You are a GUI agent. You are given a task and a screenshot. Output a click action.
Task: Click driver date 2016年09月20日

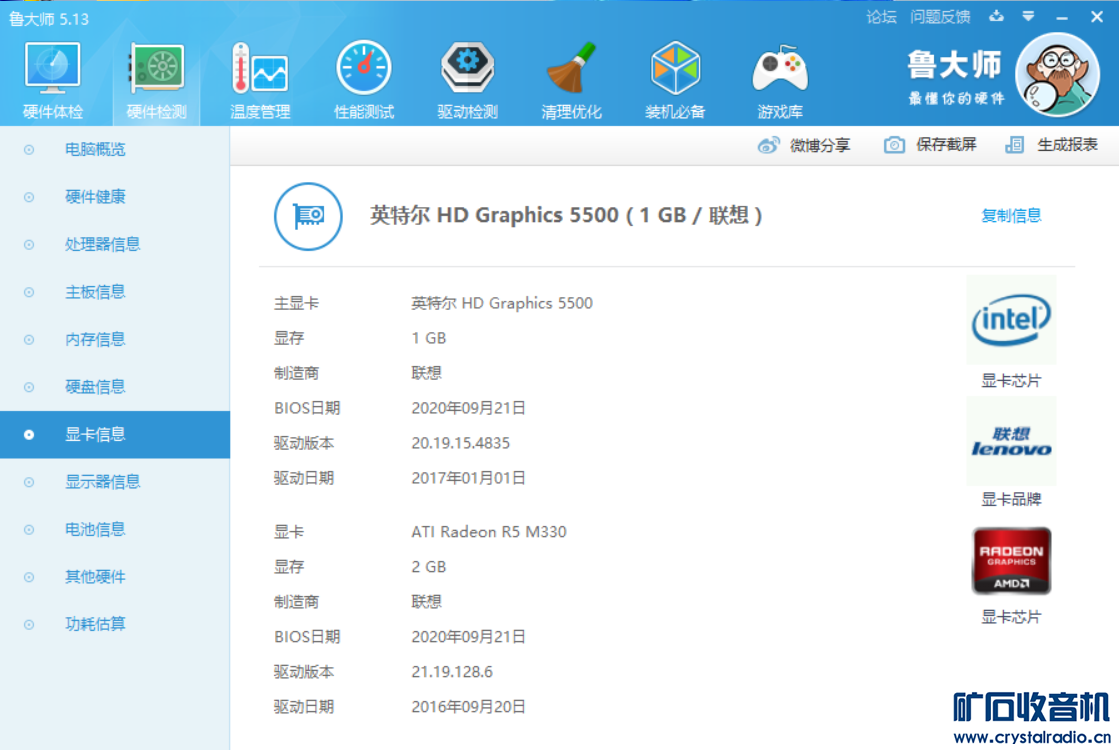point(468,706)
